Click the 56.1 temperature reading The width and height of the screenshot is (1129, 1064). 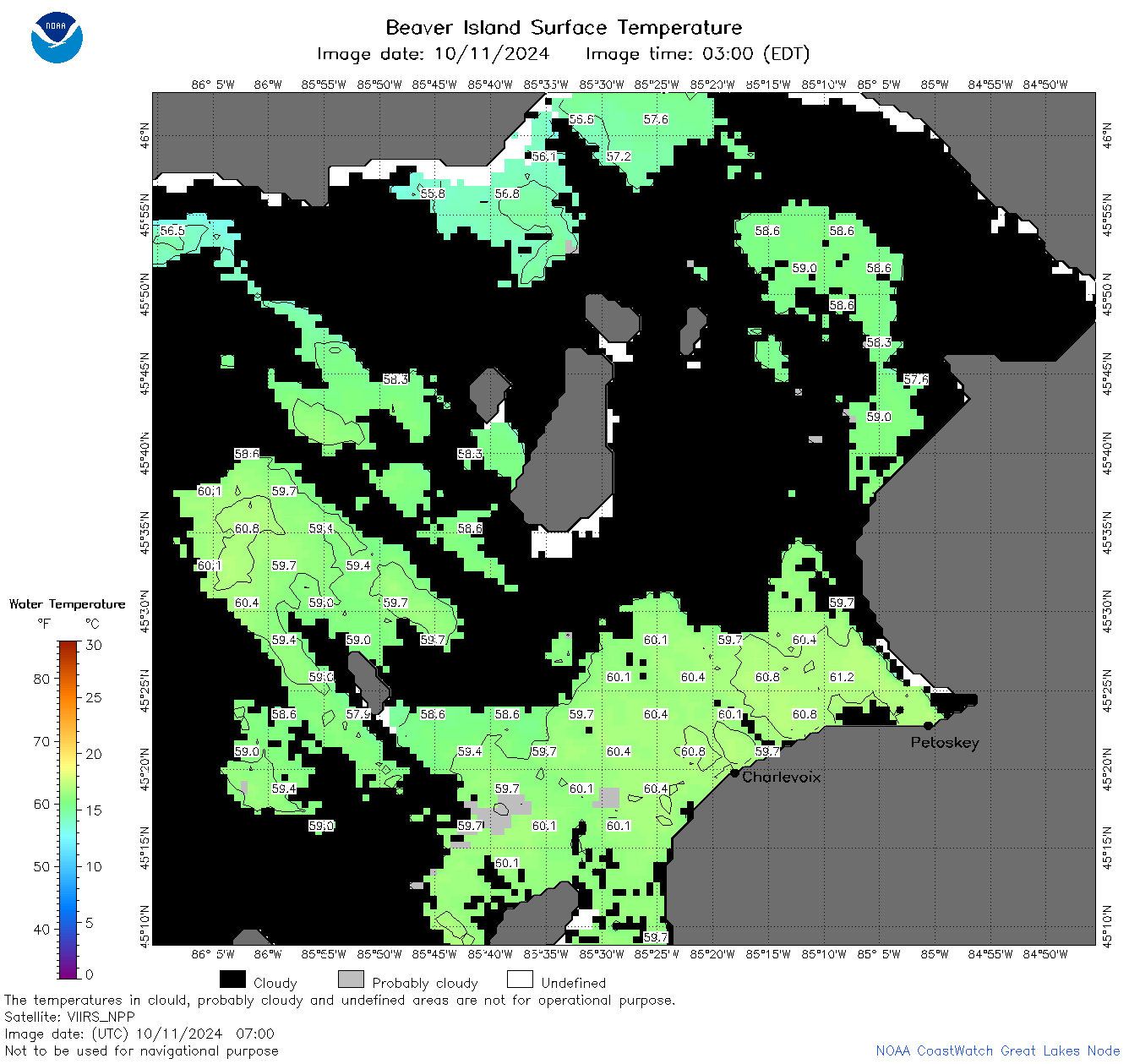[x=544, y=156]
